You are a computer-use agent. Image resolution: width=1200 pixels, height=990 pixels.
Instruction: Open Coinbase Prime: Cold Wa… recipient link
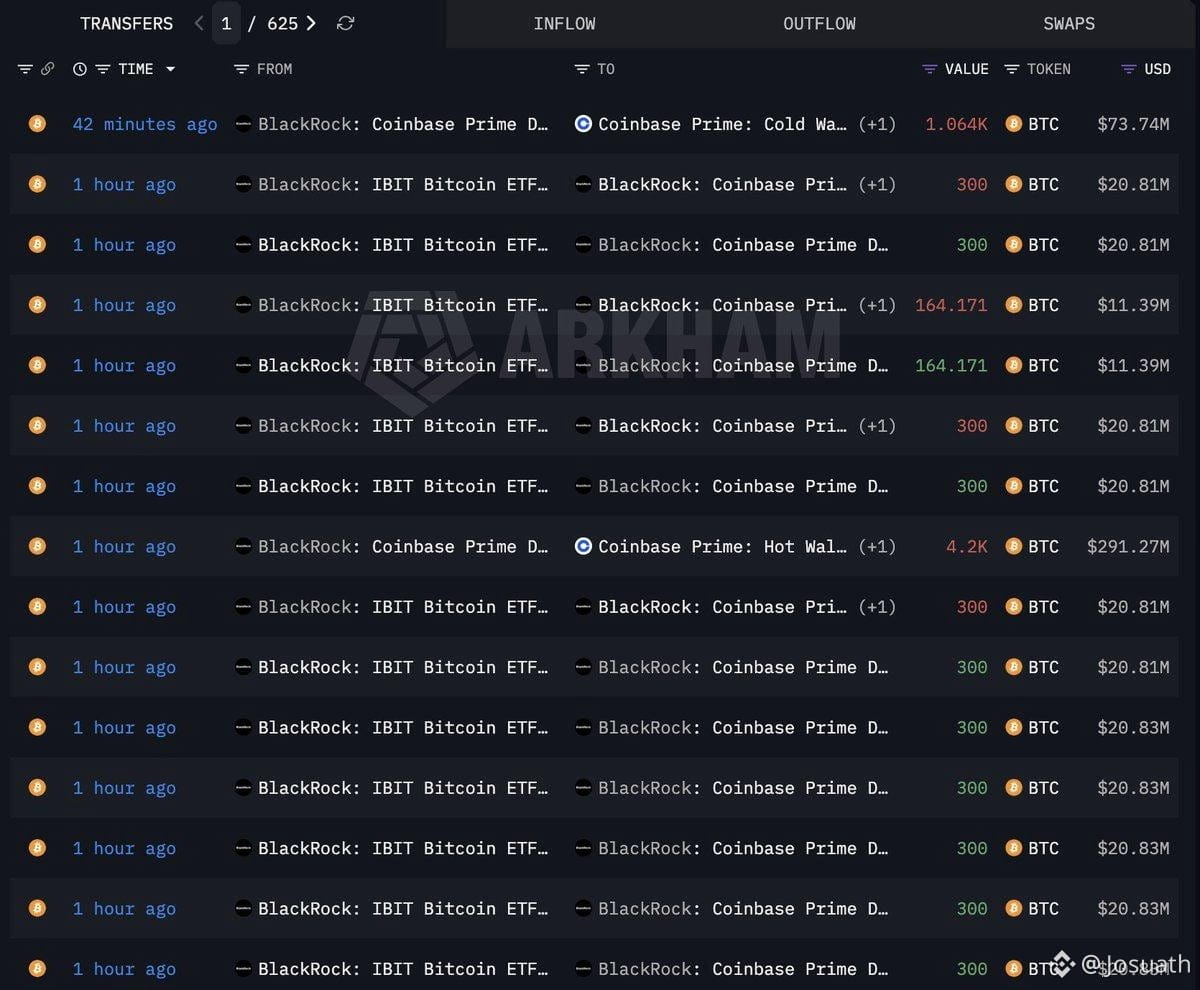(722, 124)
